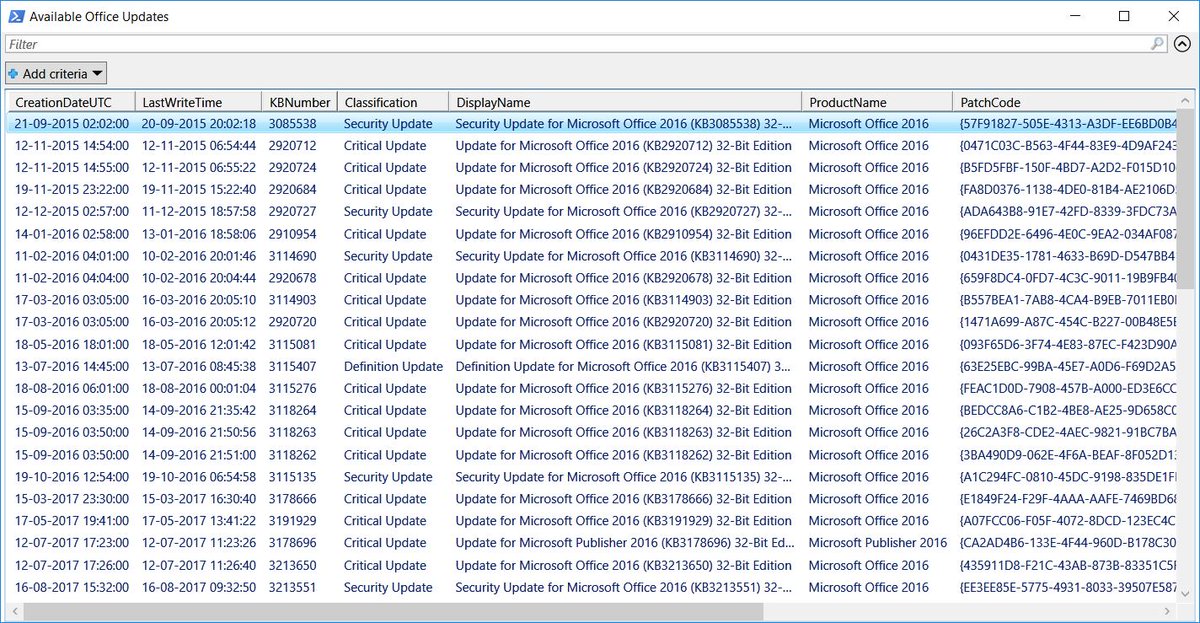Click patch code starting {63E25EBC-99BA
The width and height of the screenshot is (1200, 623).
tap(1067, 366)
